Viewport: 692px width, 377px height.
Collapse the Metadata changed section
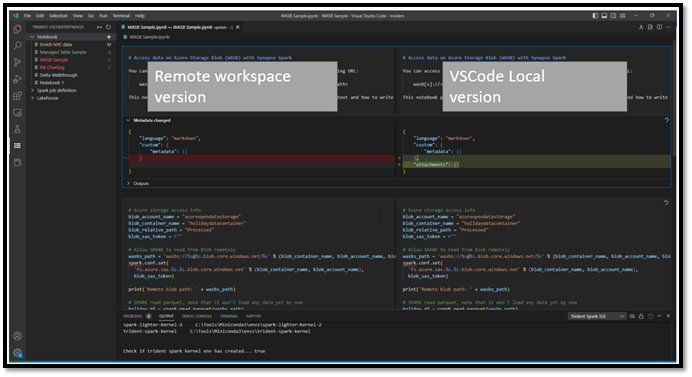128,120
